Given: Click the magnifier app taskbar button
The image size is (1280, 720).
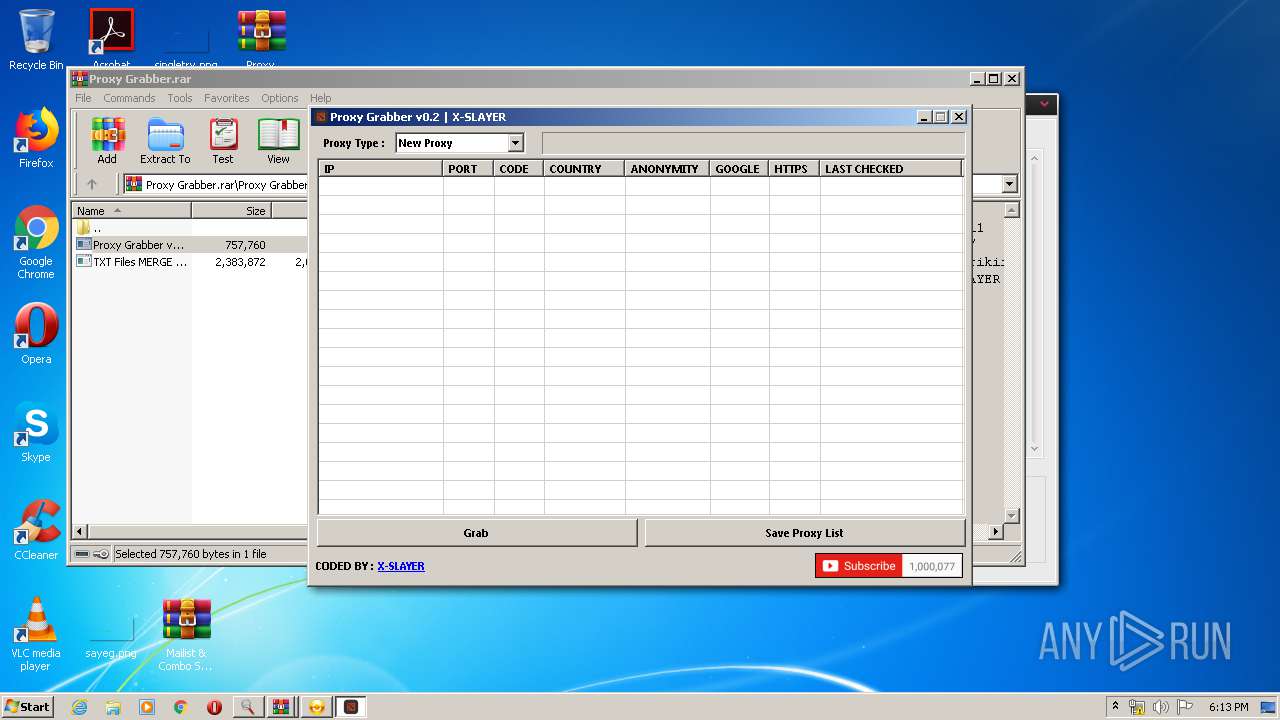Looking at the screenshot, I should click(x=247, y=707).
